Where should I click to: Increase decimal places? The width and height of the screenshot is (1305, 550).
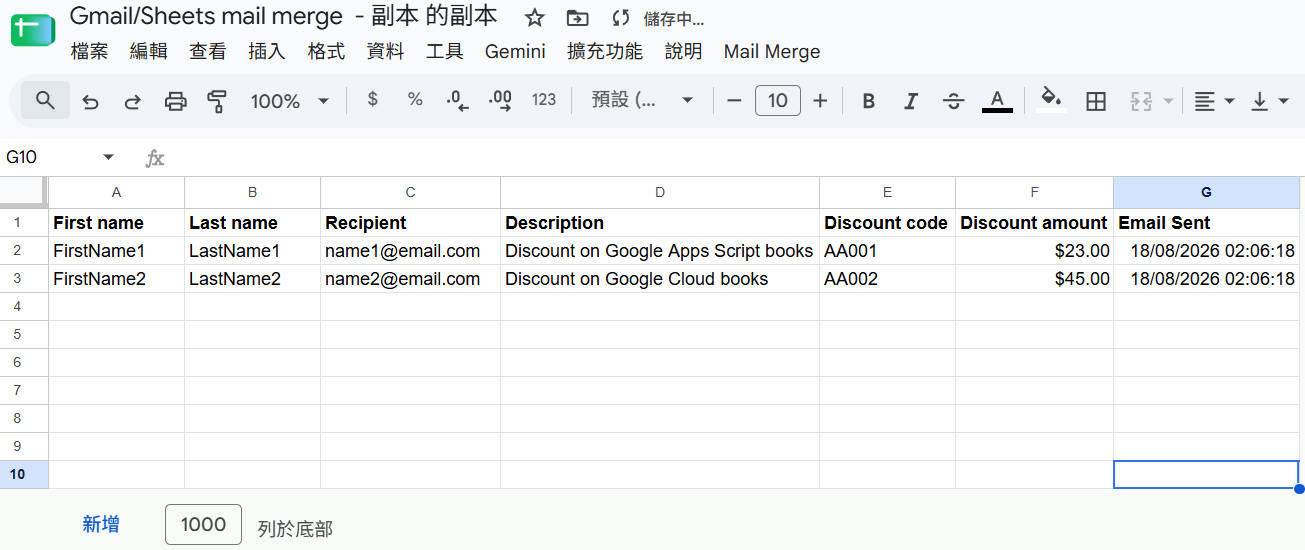[x=500, y=100]
